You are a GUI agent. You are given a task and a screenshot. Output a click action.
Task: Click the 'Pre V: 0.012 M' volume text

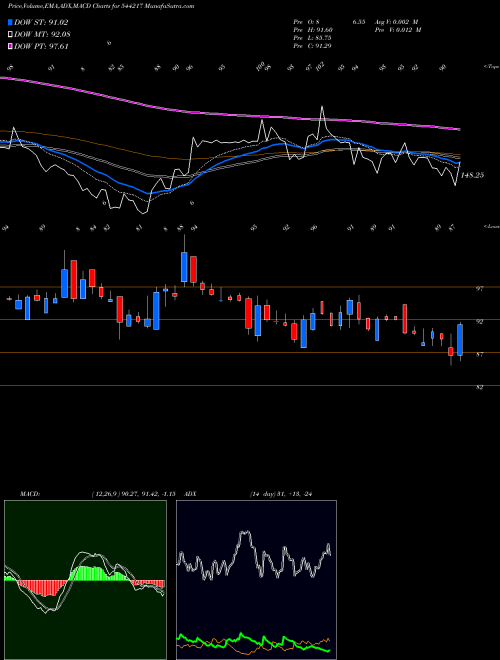point(398,30)
